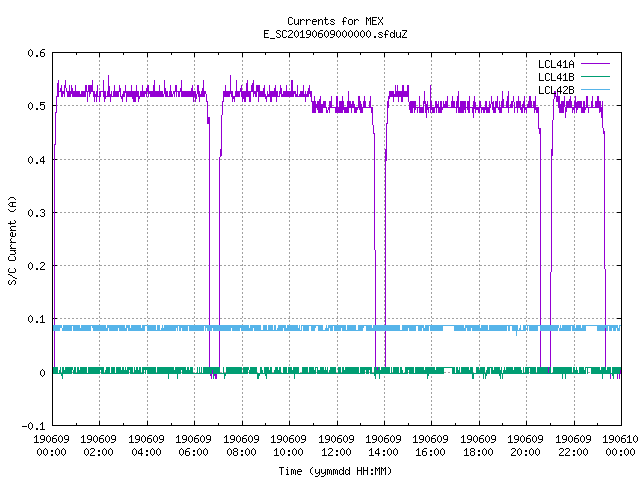Click the green LCL41B legend line sample
This screenshot has width=640, height=480.
click(595, 76)
